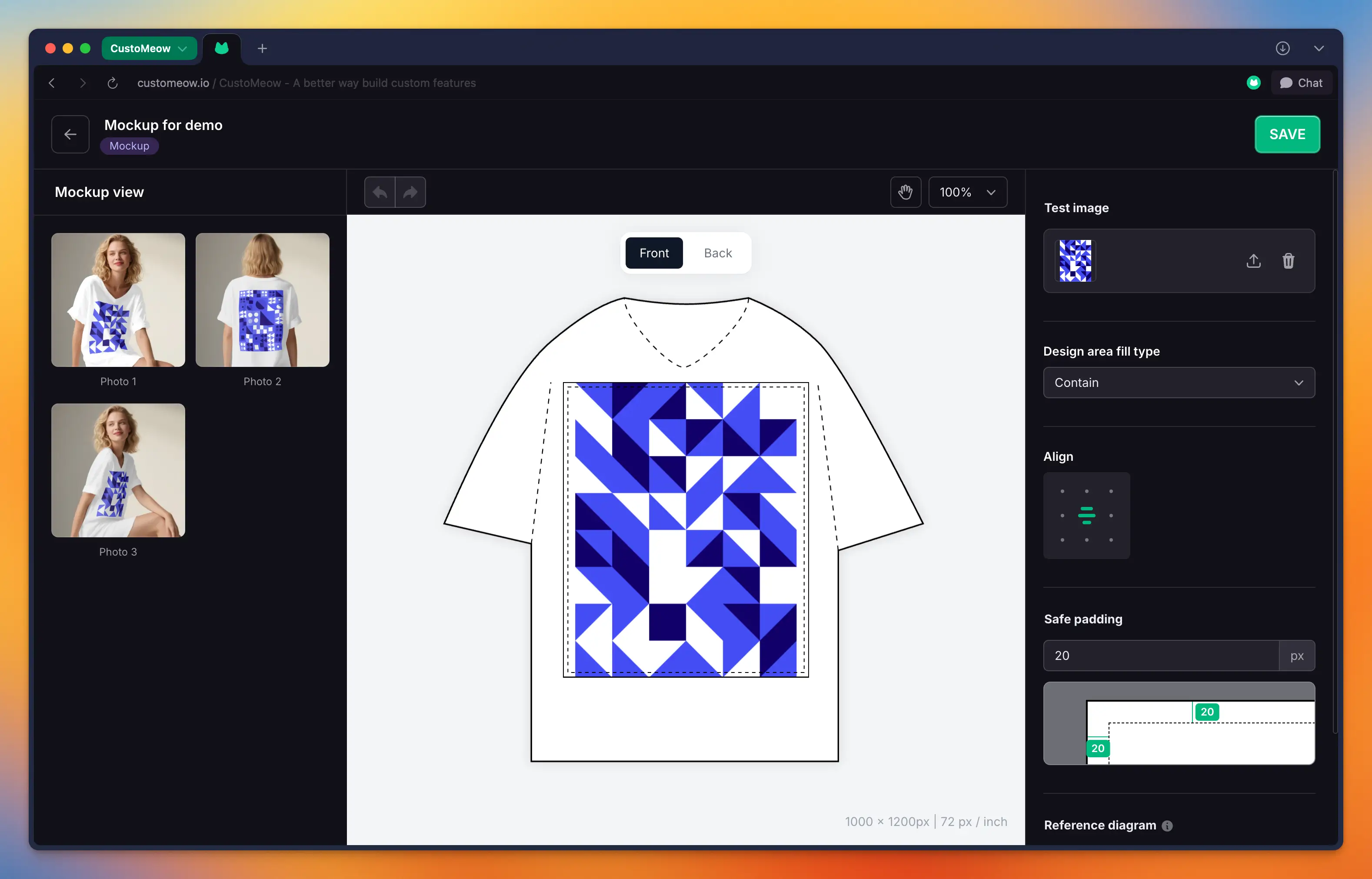Click the test image pattern thumbnail
The image size is (1372, 879).
click(x=1075, y=261)
